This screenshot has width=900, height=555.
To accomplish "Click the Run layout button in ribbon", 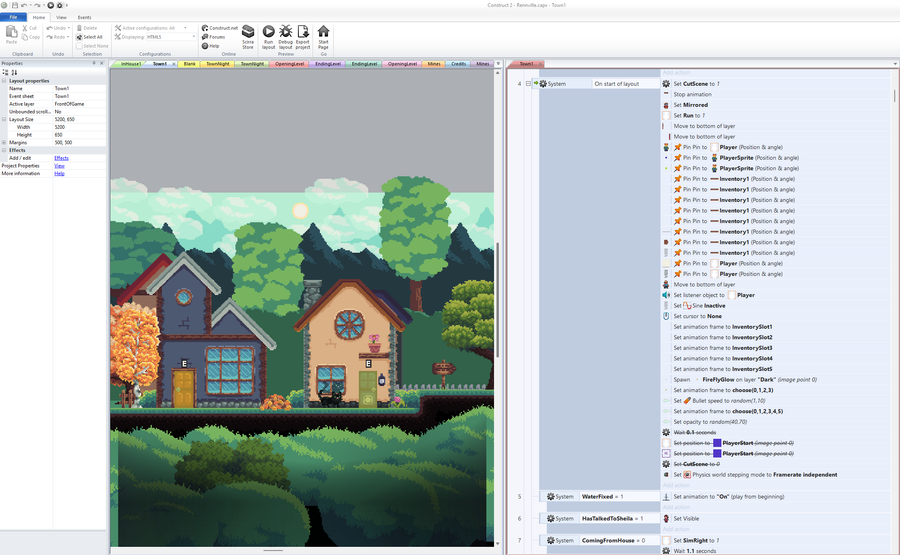I will coord(268,37).
